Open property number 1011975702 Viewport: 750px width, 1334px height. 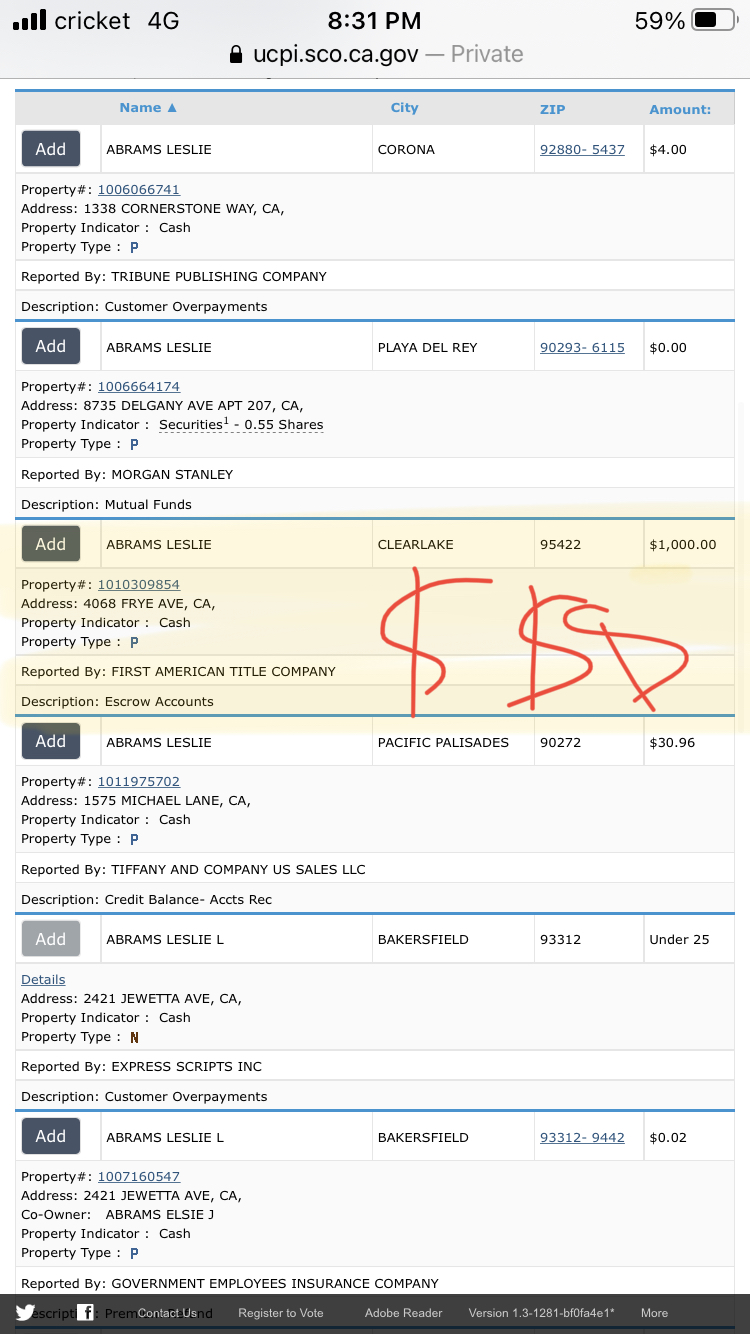pos(138,781)
